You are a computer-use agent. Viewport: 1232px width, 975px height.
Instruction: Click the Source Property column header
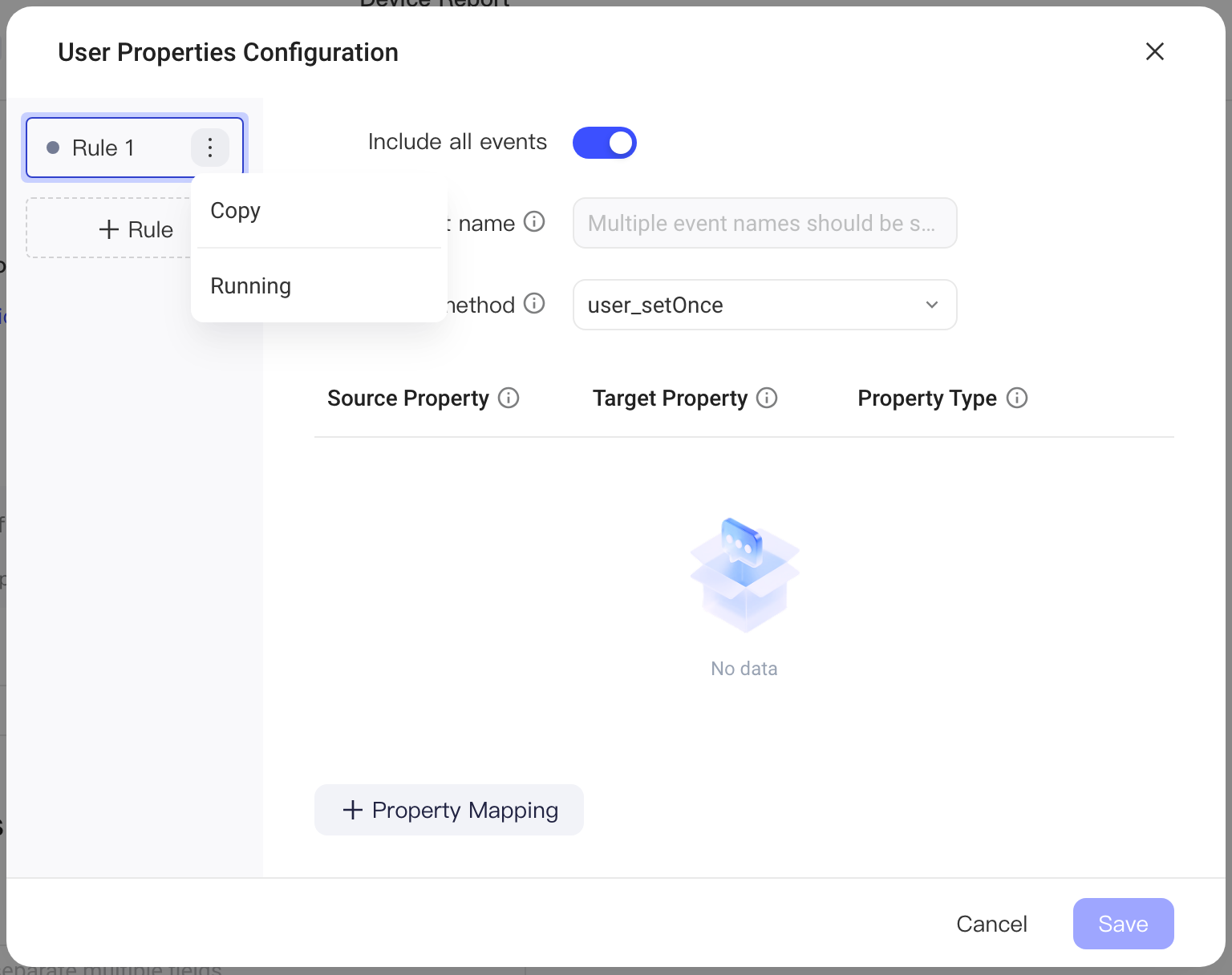coord(408,398)
